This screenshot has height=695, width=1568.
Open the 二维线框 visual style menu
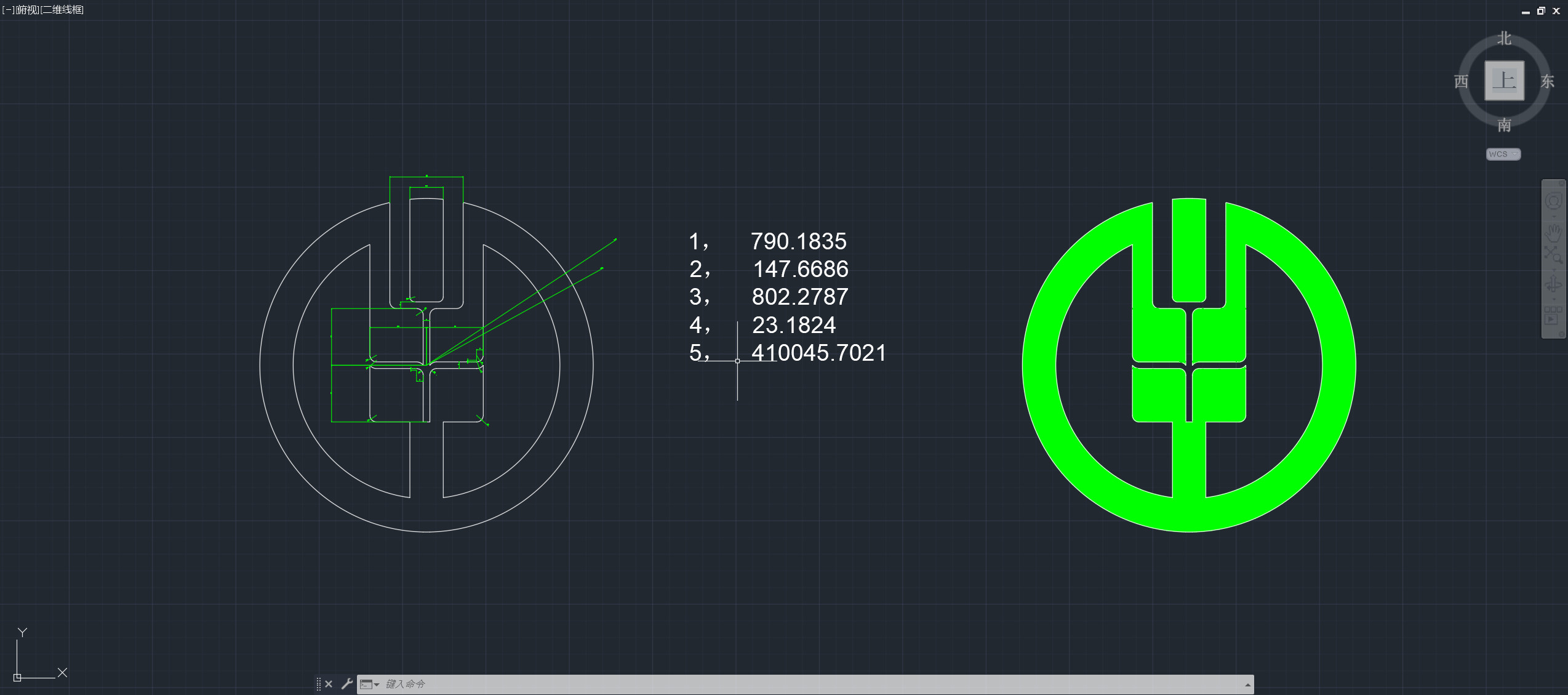62,10
